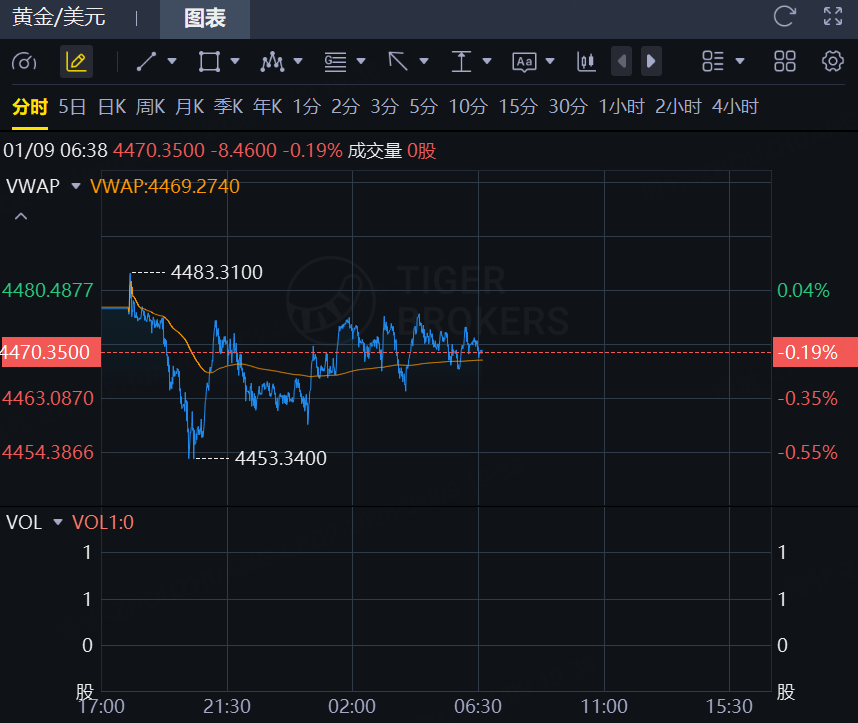The height and width of the screenshot is (723, 858).
Task: Select the 5日 timeframe
Action: pos(72,107)
